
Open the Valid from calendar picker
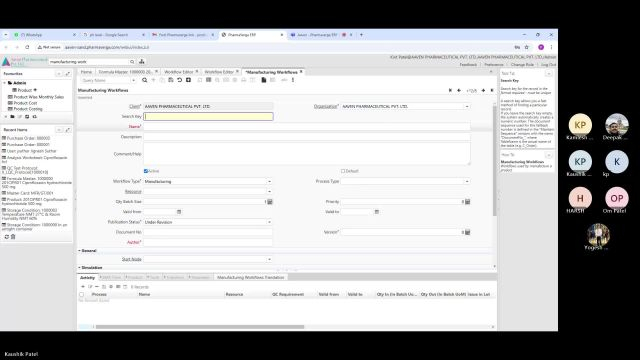[x=179, y=212]
